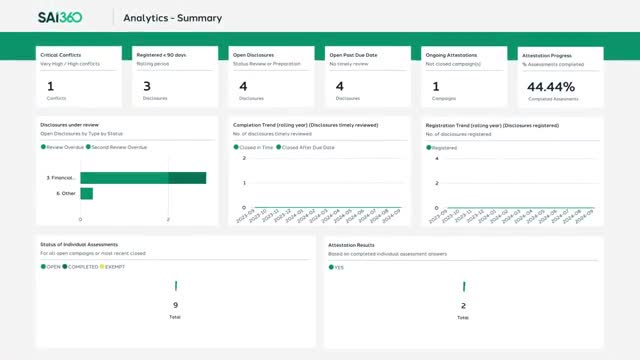Toggle the Registered legend entry
The width and height of the screenshot is (640, 360).
(442, 148)
